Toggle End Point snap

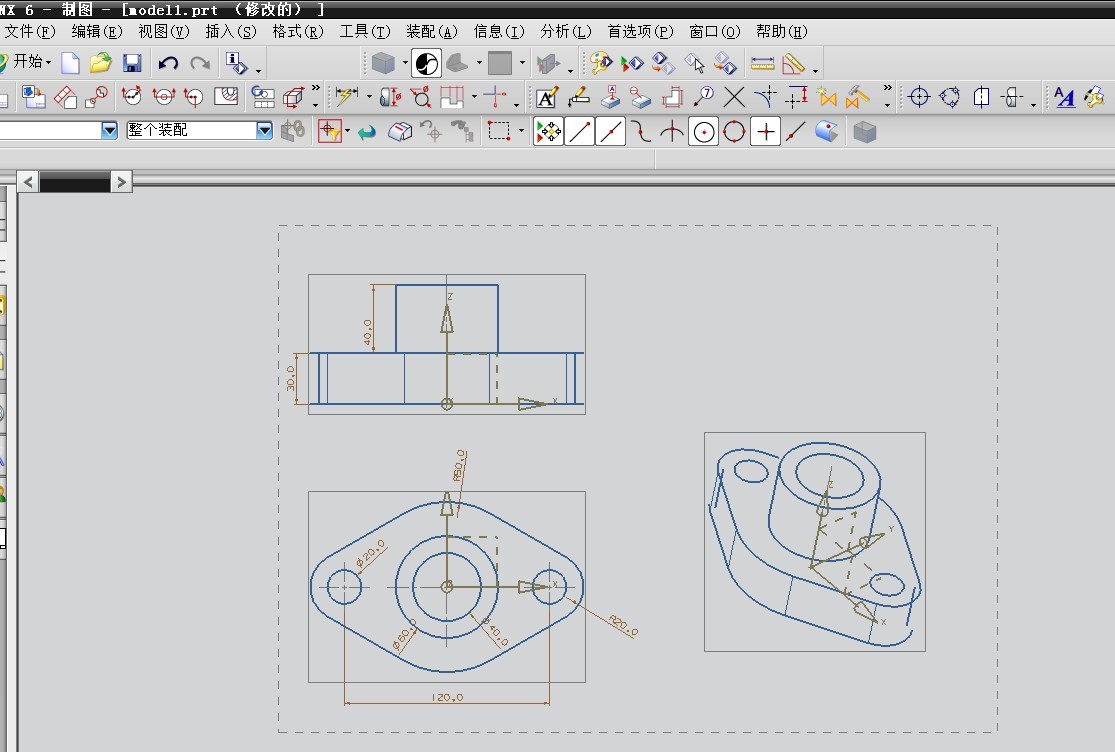click(x=580, y=132)
